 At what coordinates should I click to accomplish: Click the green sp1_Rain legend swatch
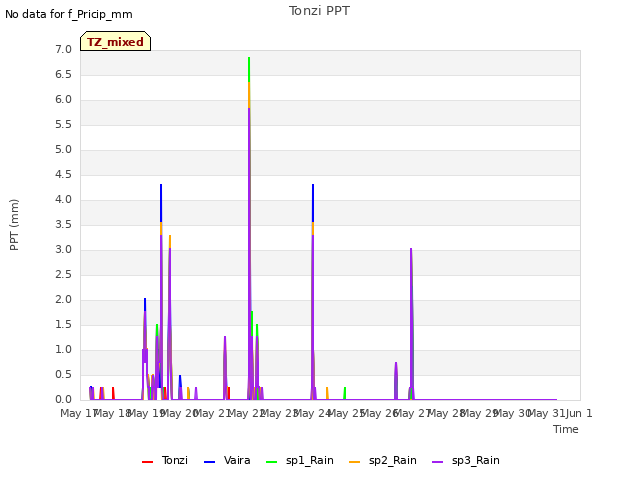click(271, 462)
